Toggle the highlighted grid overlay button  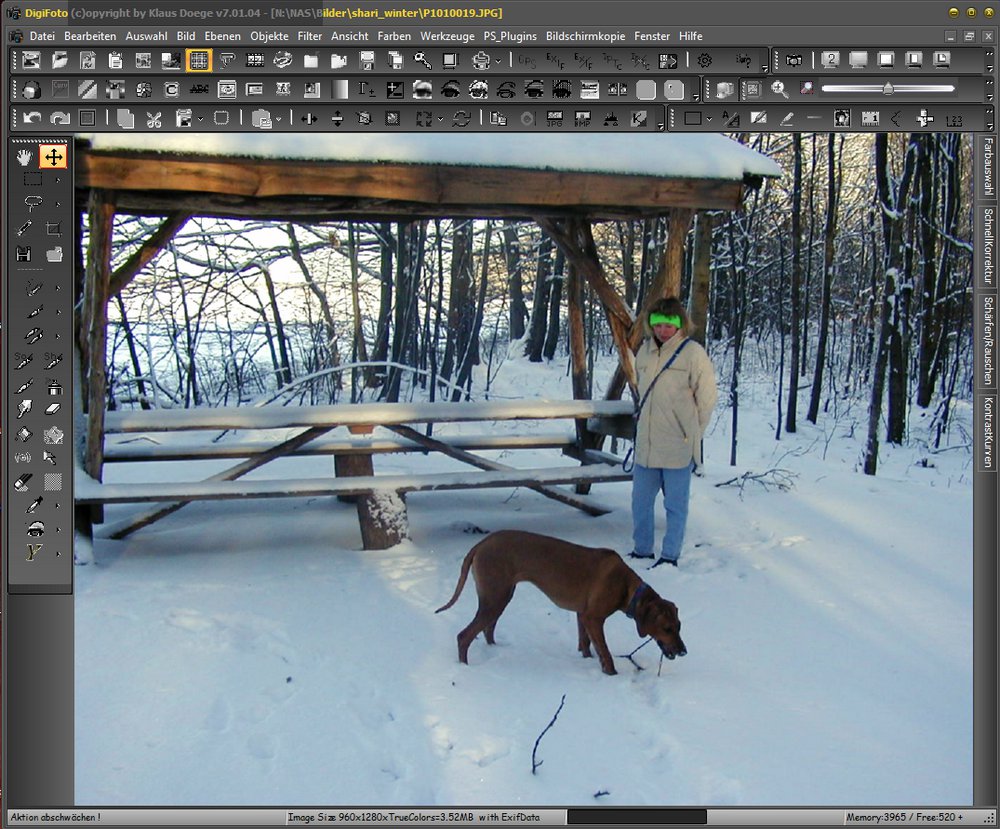pyautogui.click(x=198, y=61)
